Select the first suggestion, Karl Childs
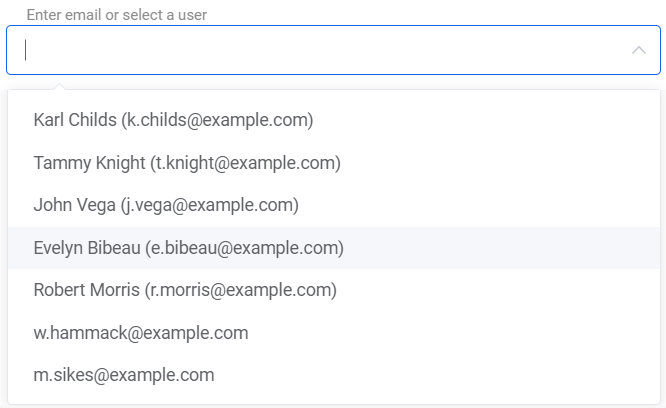The image size is (666, 408). click(x=174, y=120)
